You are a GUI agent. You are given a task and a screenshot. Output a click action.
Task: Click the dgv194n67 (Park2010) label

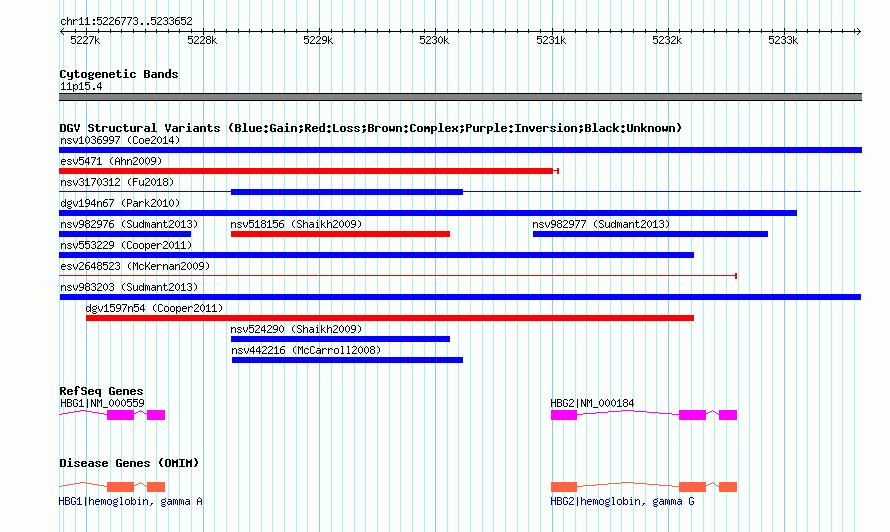(120, 203)
